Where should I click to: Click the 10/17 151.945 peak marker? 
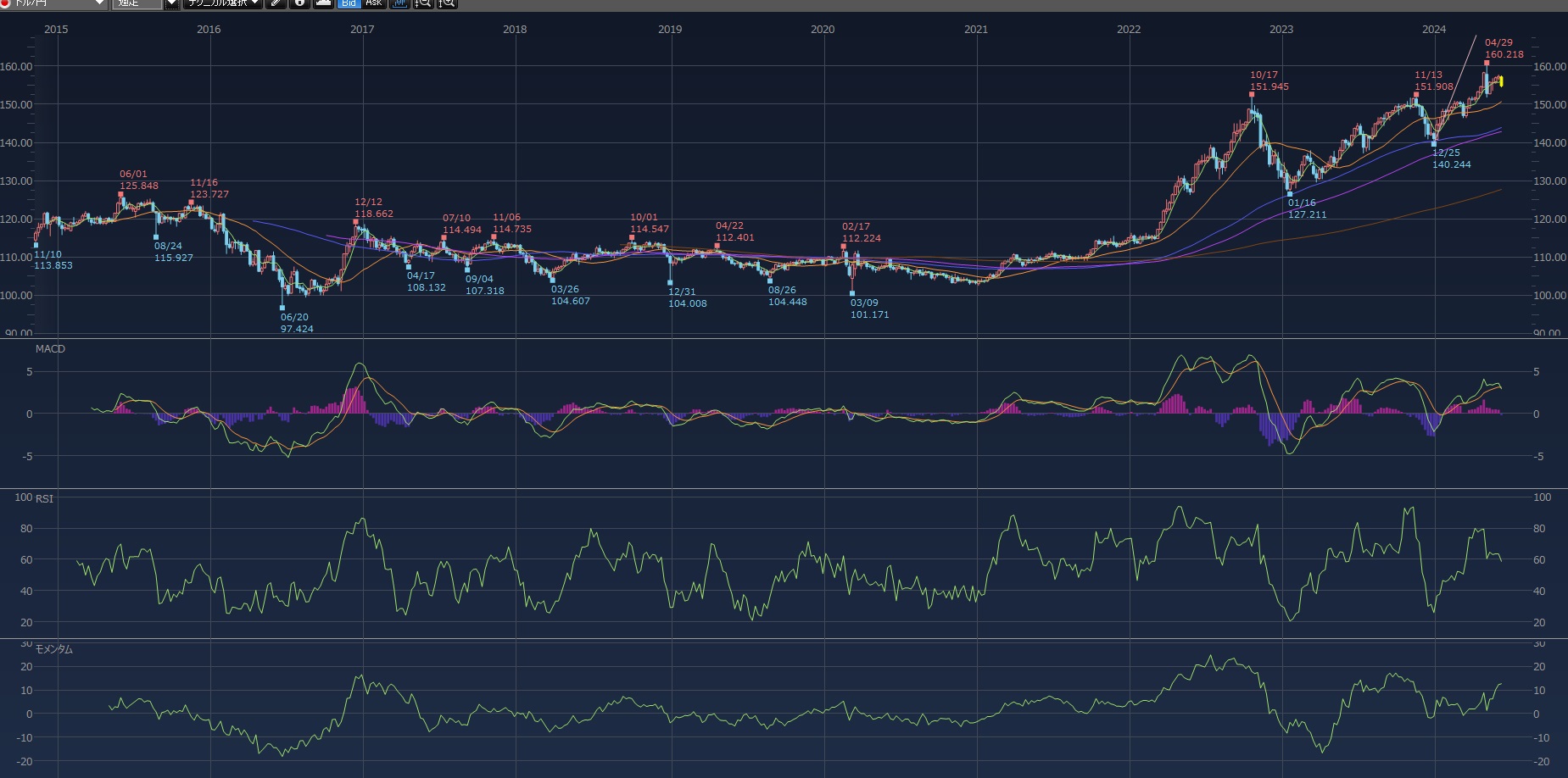pyautogui.click(x=1252, y=95)
